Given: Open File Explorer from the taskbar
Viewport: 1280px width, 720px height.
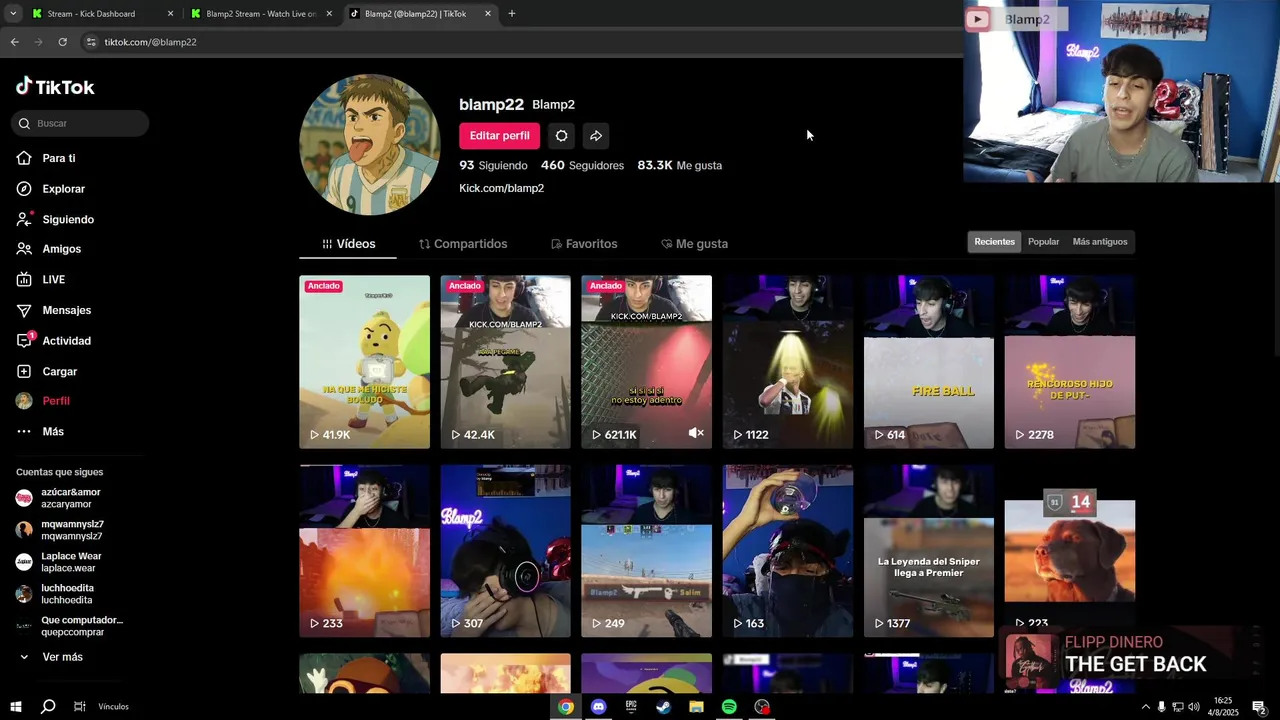Looking at the screenshot, I should [696, 707].
